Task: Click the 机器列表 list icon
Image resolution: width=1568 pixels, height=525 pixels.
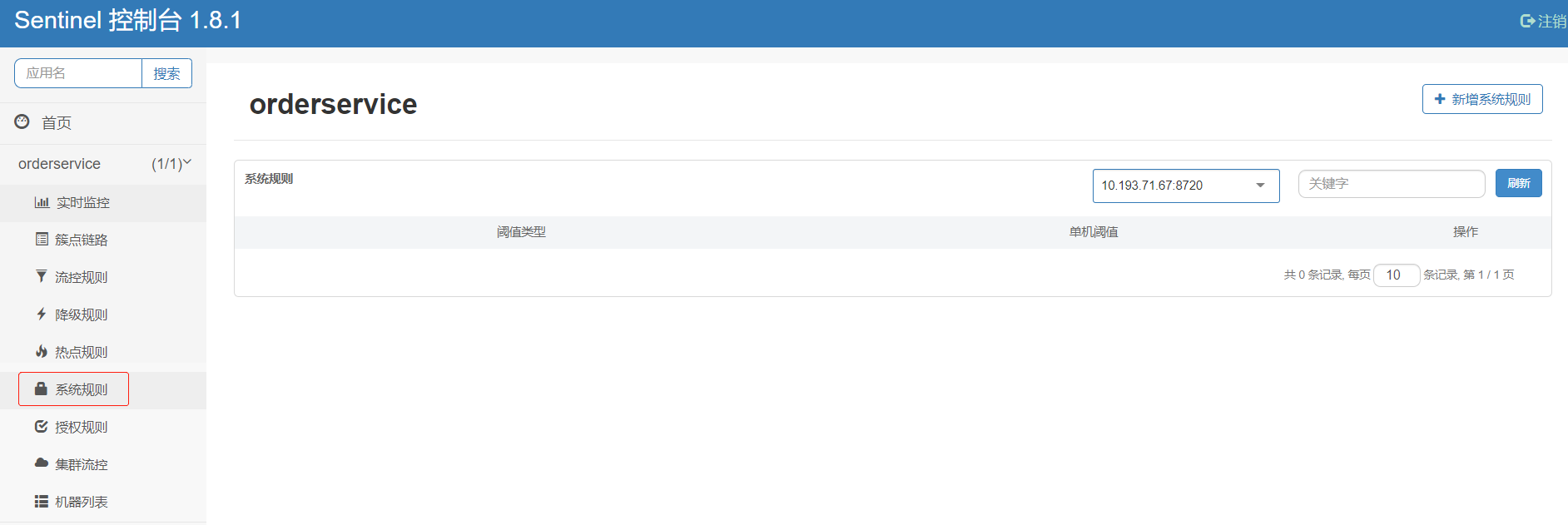Action: pyautogui.click(x=42, y=501)
